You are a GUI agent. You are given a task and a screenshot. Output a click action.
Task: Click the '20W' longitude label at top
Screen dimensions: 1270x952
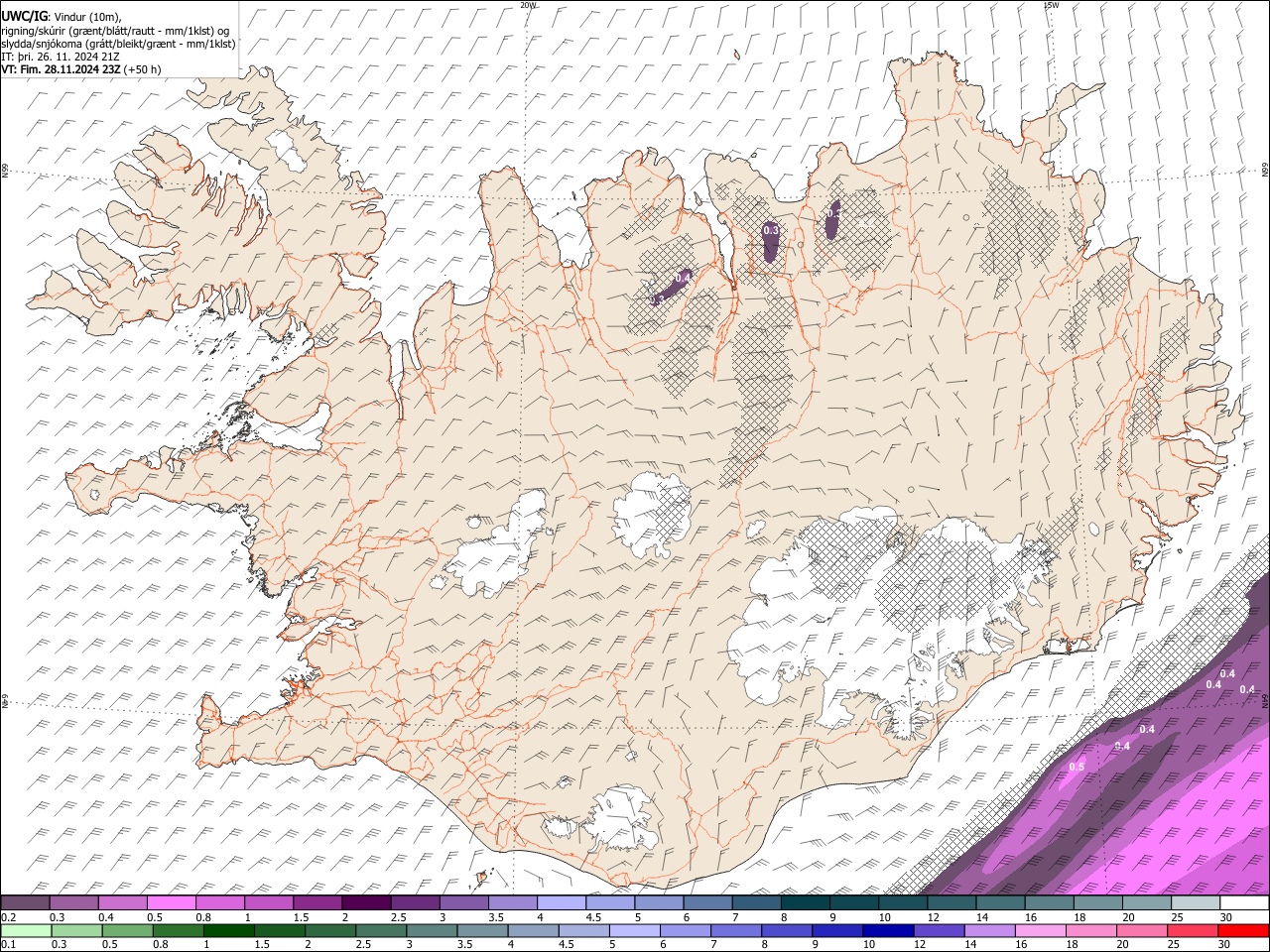point(528,5)
